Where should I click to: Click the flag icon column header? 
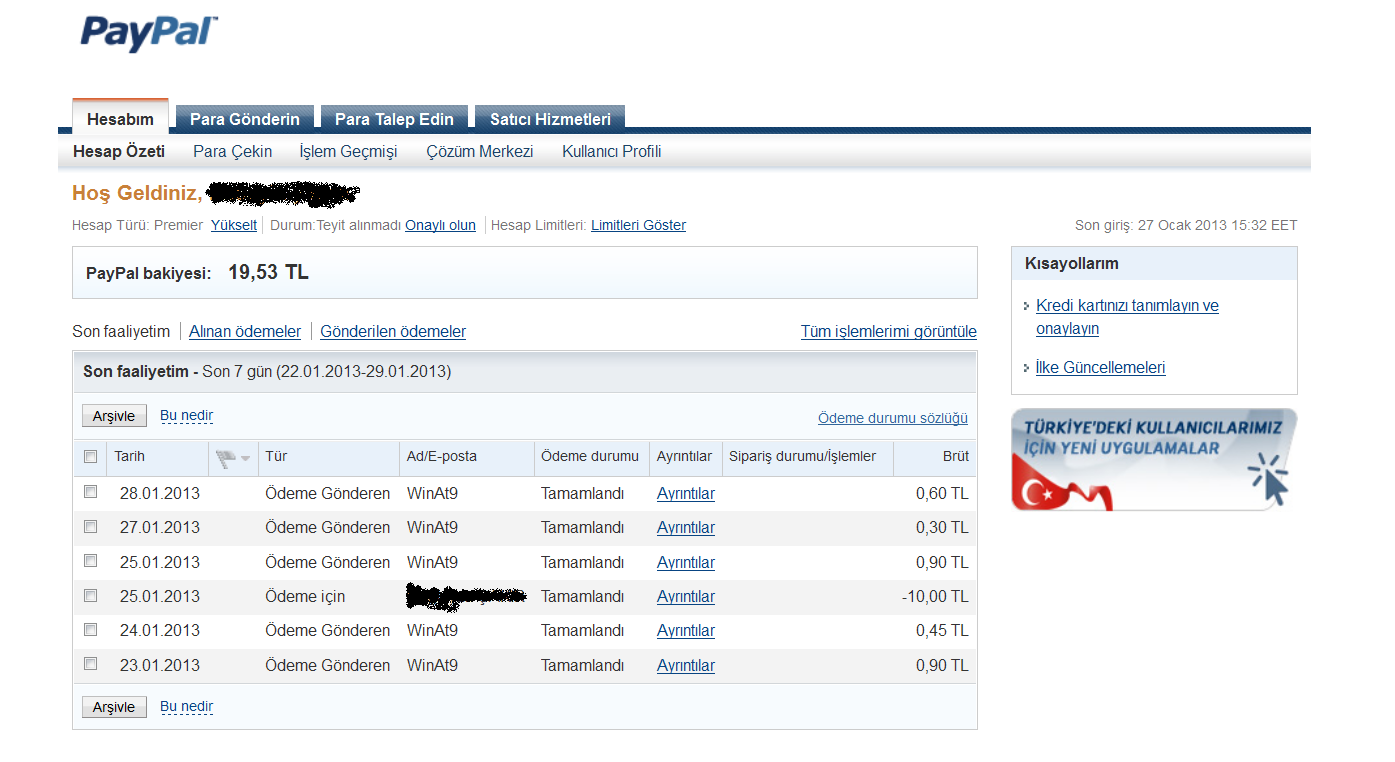pos(226,457)
